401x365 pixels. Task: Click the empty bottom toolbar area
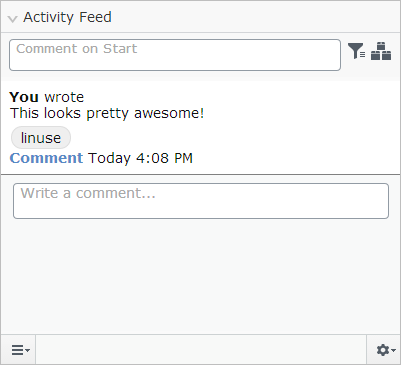[x=201, y=350]
